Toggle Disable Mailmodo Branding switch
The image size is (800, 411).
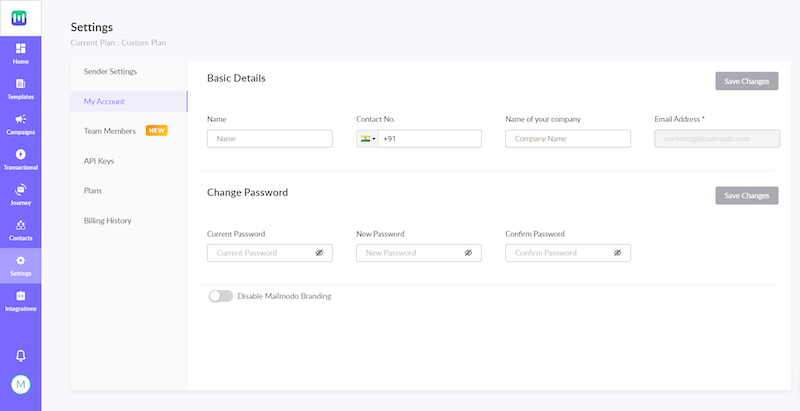(x=220, y=296)
